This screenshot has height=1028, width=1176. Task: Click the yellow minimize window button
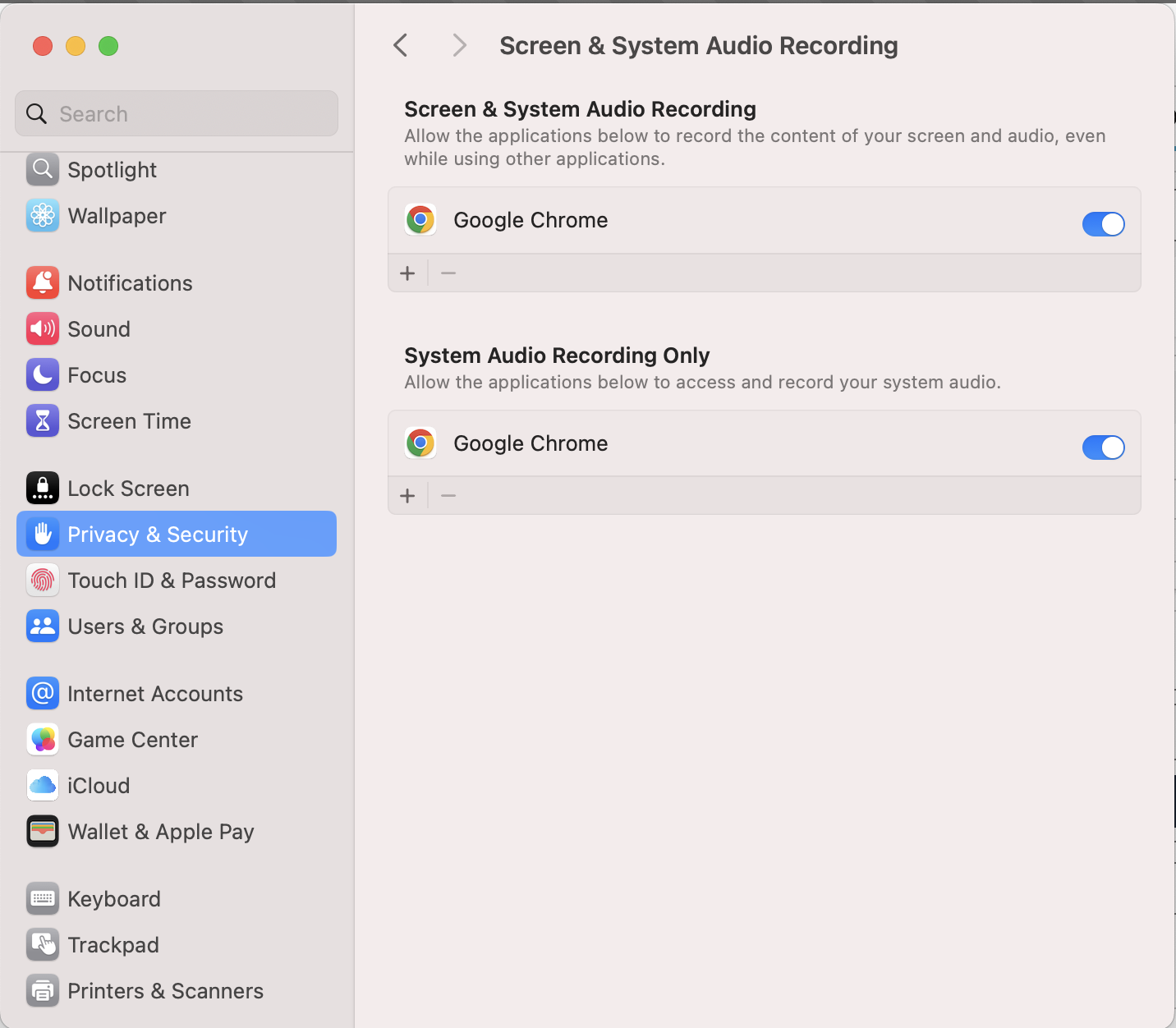(x=76, y=46)
